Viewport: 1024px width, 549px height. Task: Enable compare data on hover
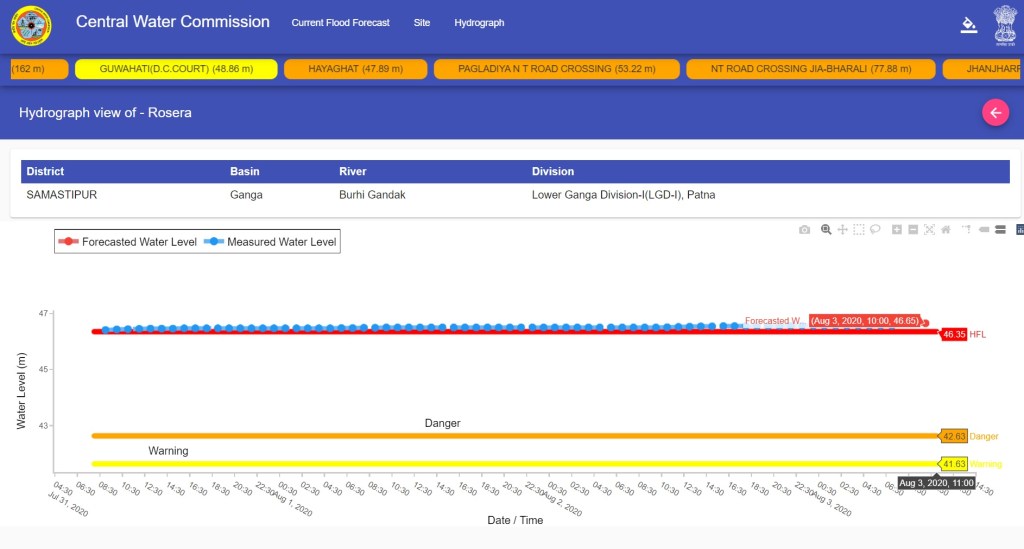[x=1000, y=230]
